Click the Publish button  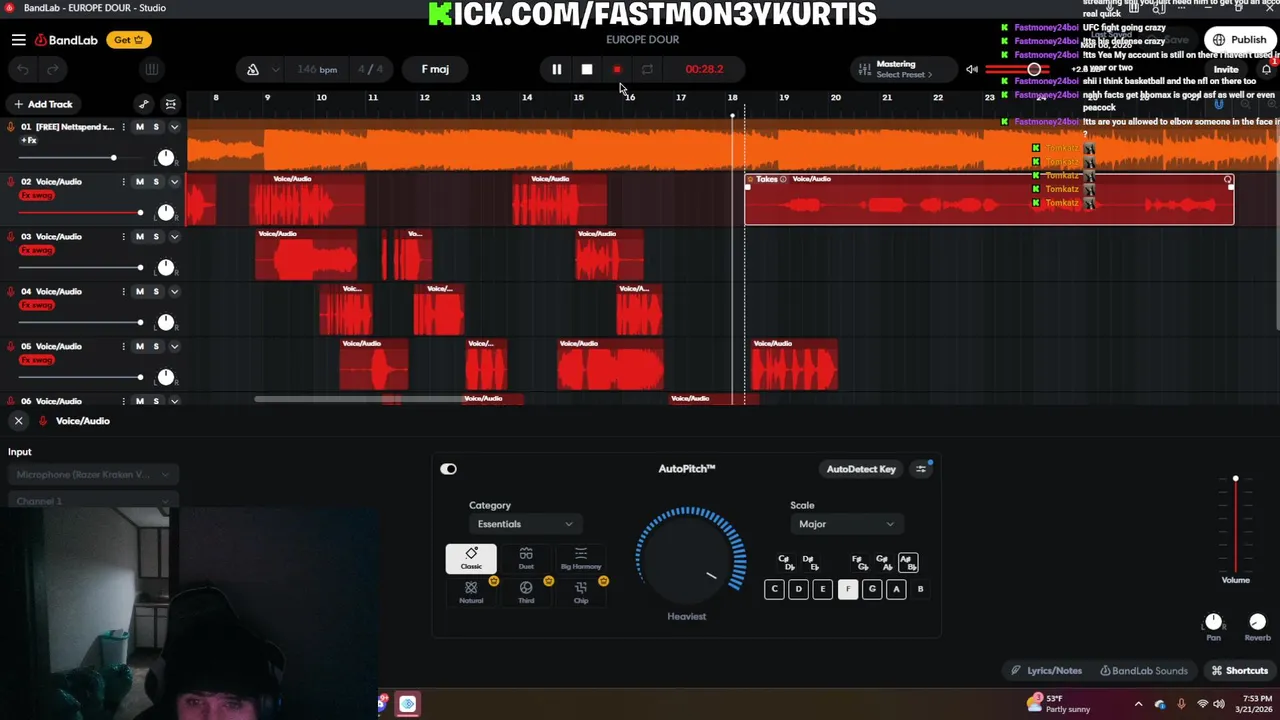coord(1240,40)
